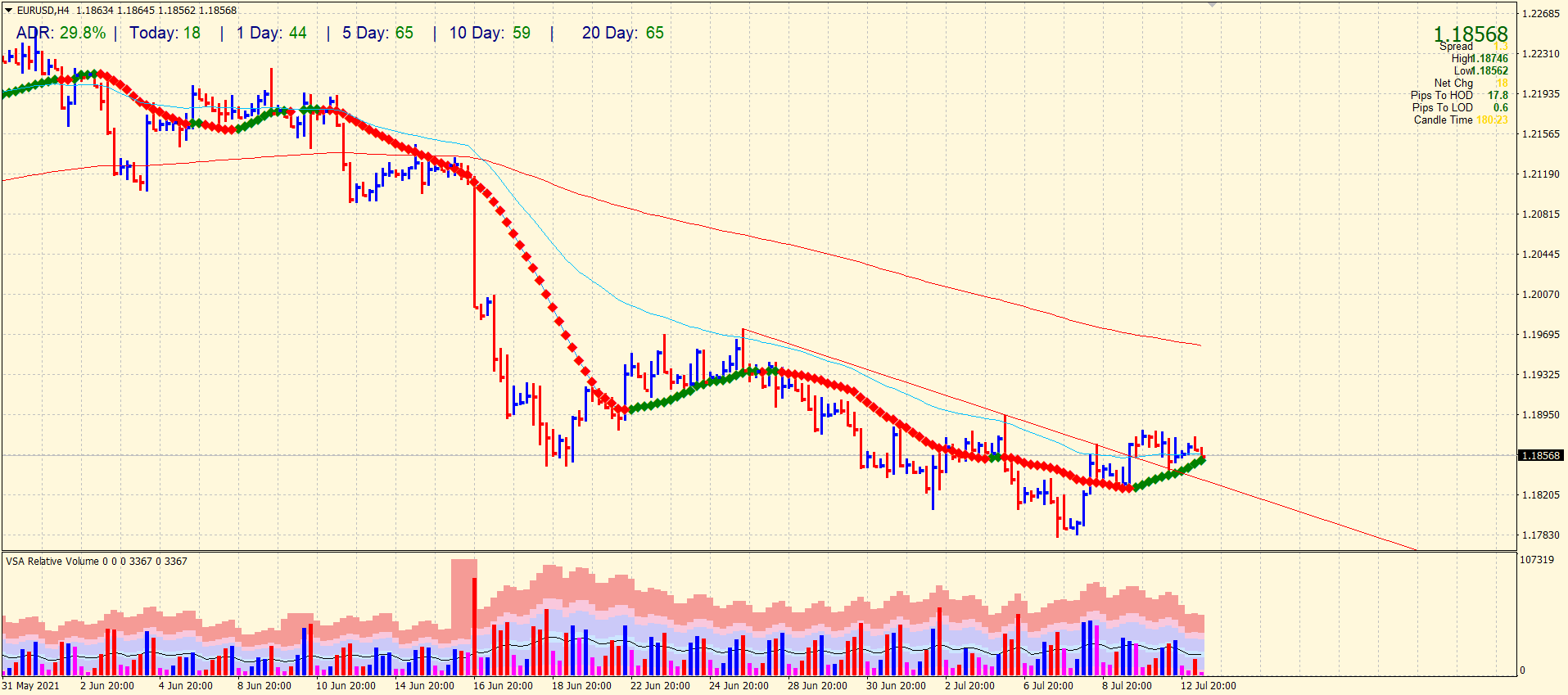Click the small triangle before EURUSD,H4
The image size is (1568, 695).
pyautogui.click(x=9, y=11)
